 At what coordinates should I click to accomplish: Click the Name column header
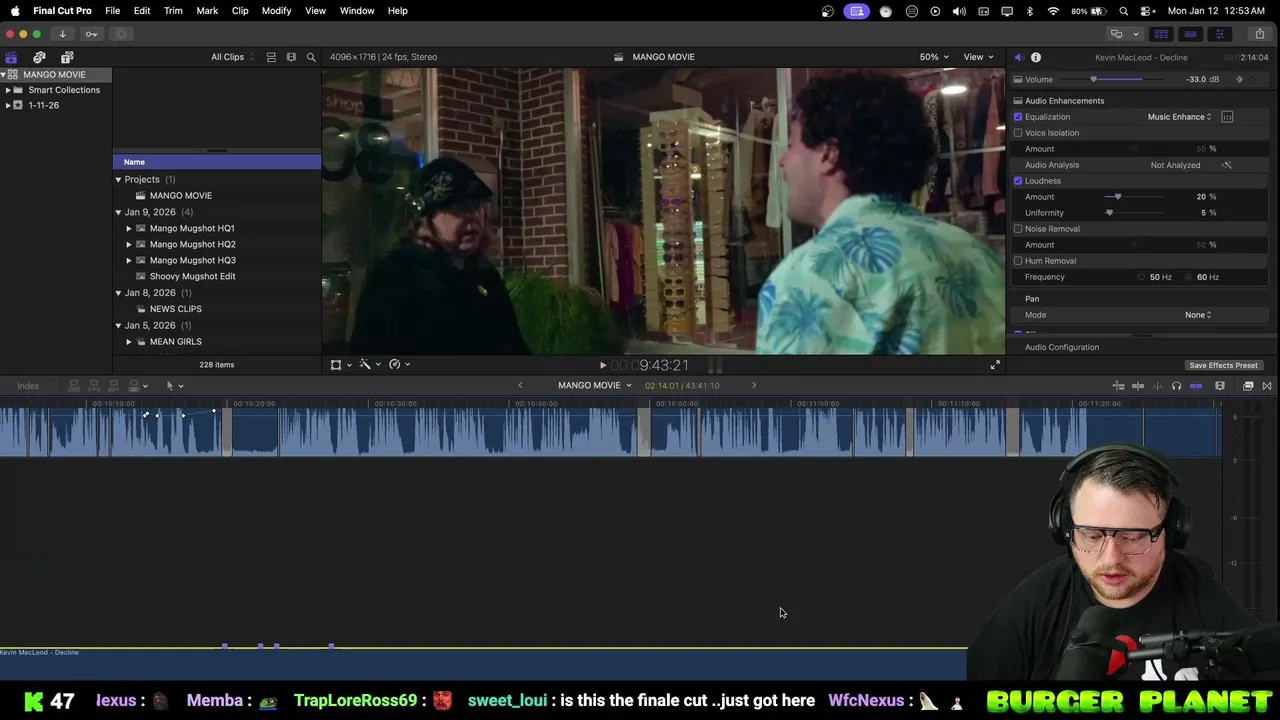[216, 162]
